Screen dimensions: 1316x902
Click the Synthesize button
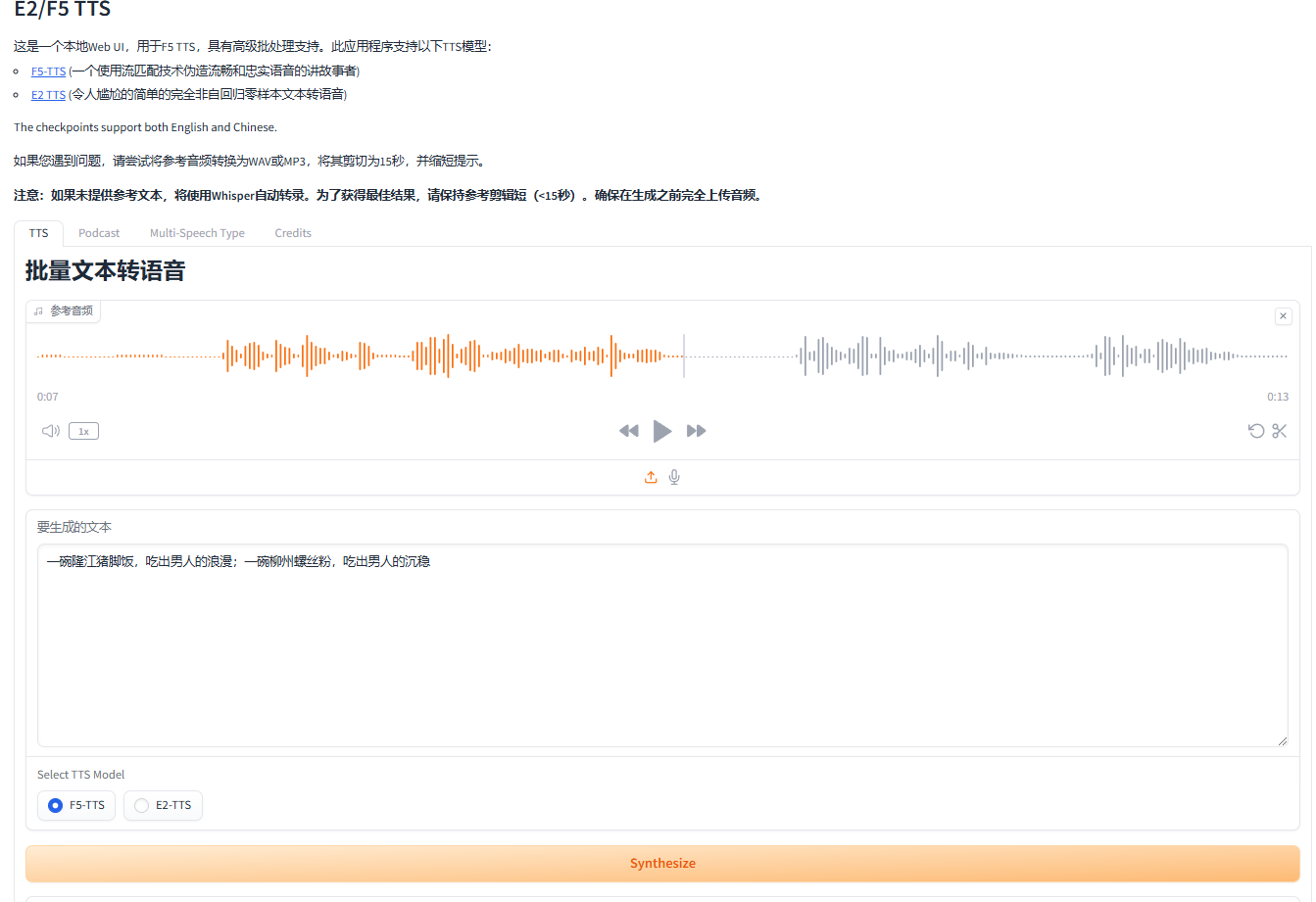(x=662, y=863)
